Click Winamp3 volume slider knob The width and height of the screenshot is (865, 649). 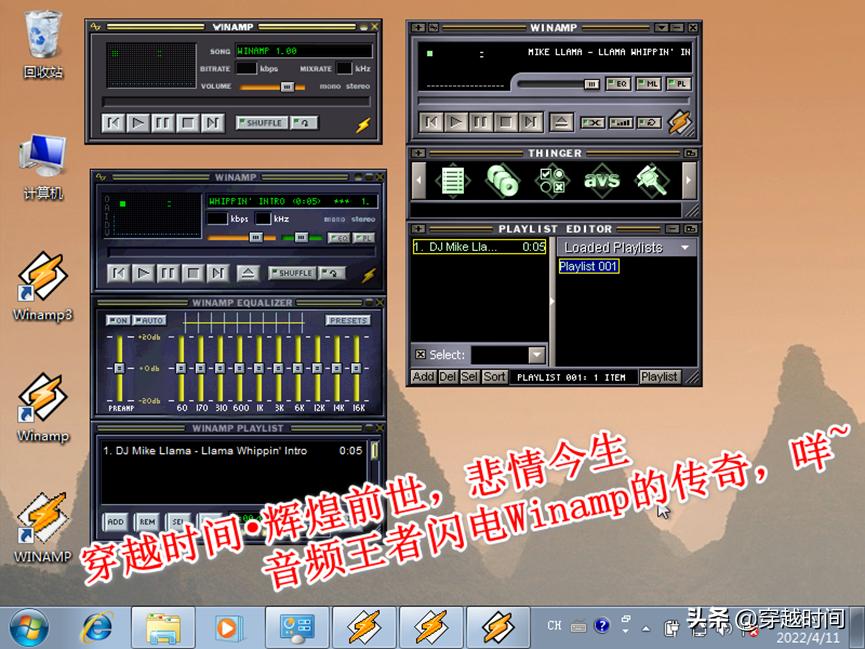coord(591,84)
